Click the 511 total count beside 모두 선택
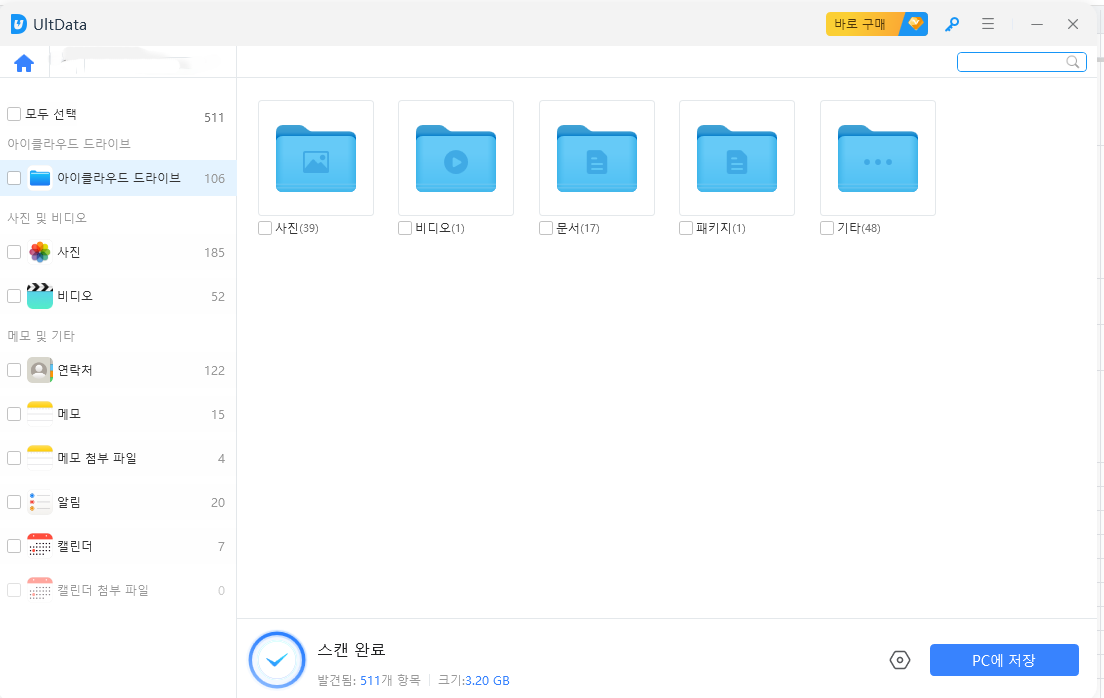 [214, 118]
